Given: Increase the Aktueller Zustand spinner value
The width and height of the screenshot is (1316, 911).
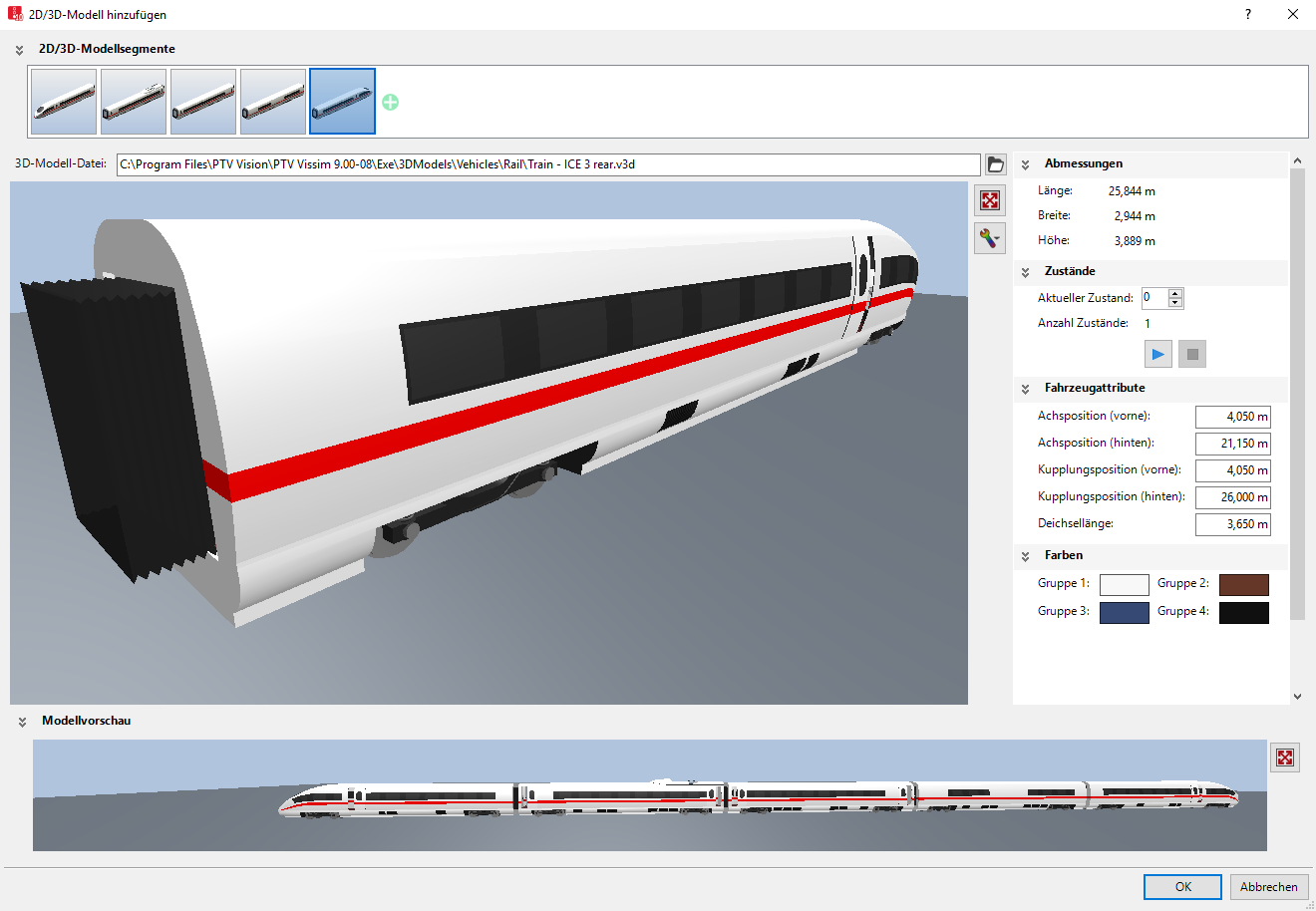Looking at the screenshot, I should click(1175, 293).
